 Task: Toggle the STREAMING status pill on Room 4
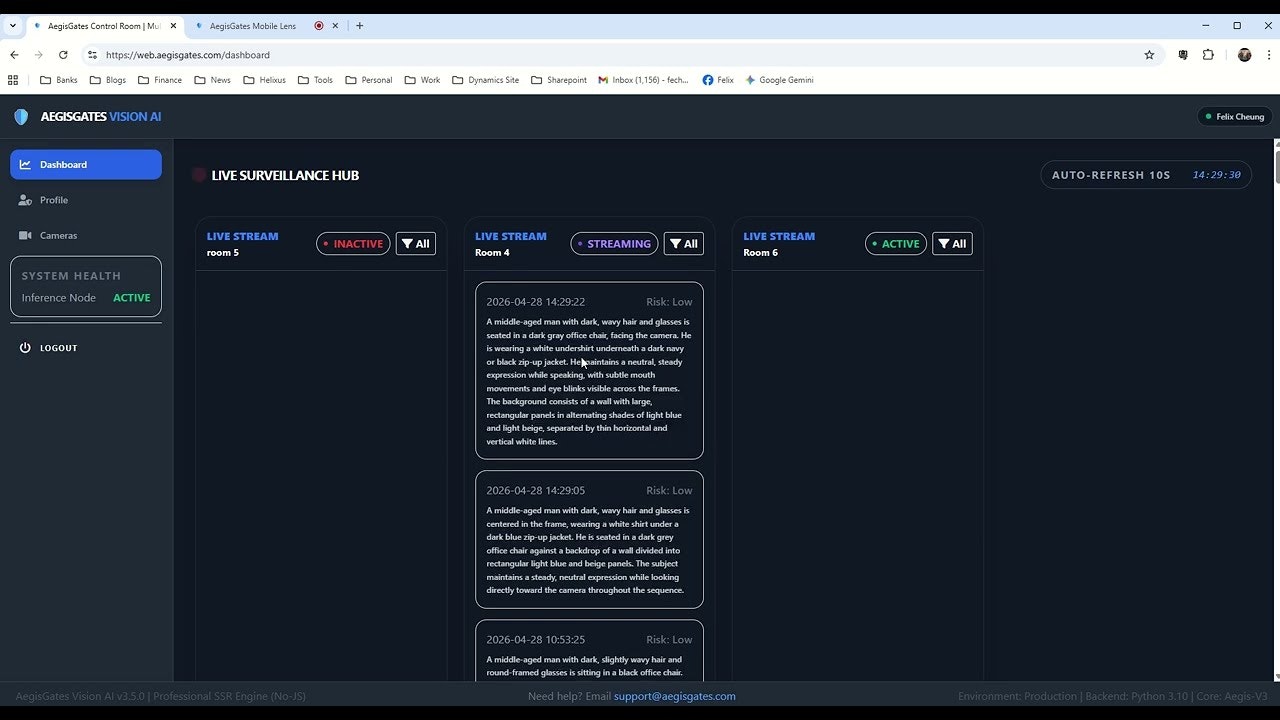click(613, 243)
